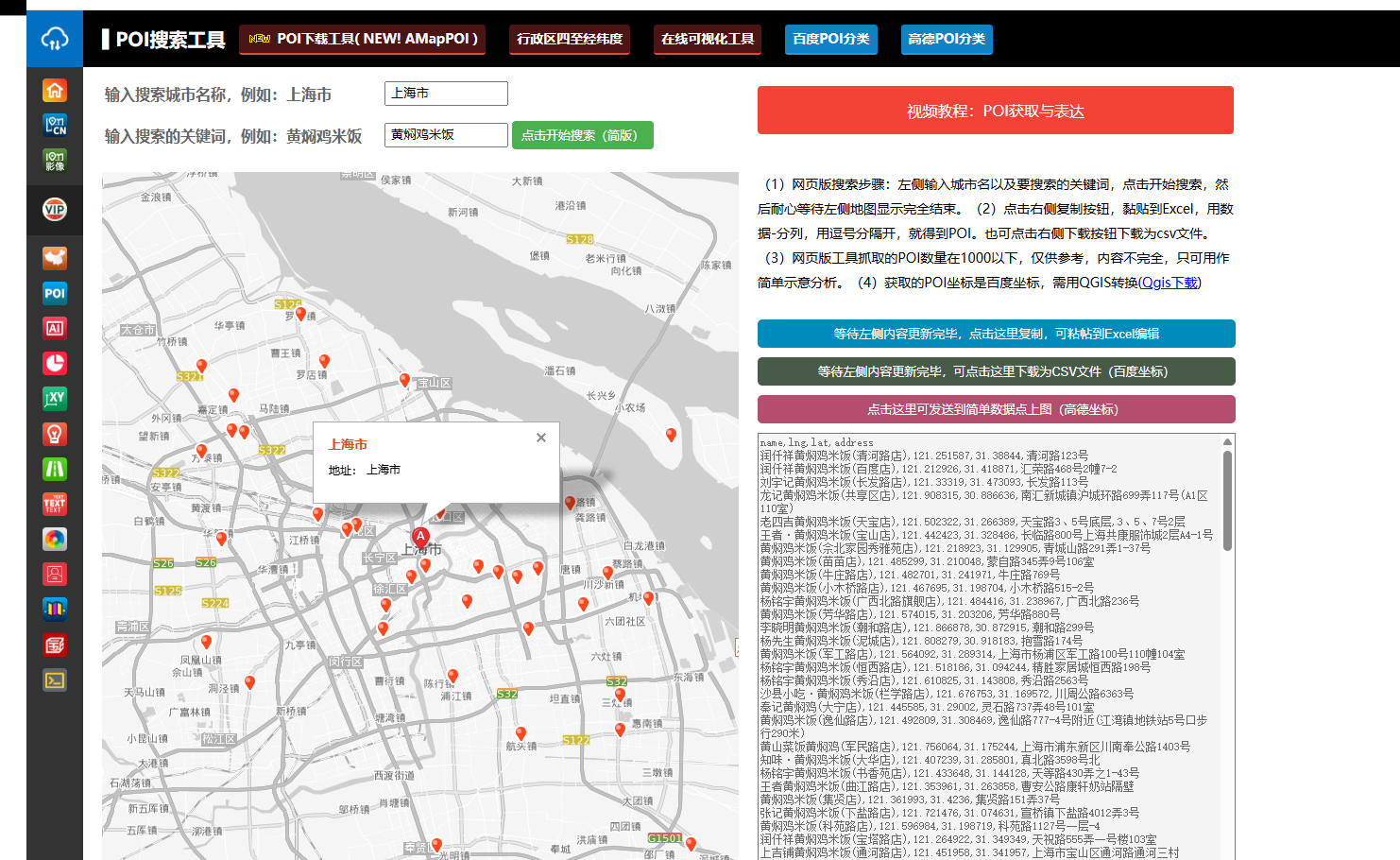Select the green XY coordinate icon
1400x860 pixels.
pos(55,398)
